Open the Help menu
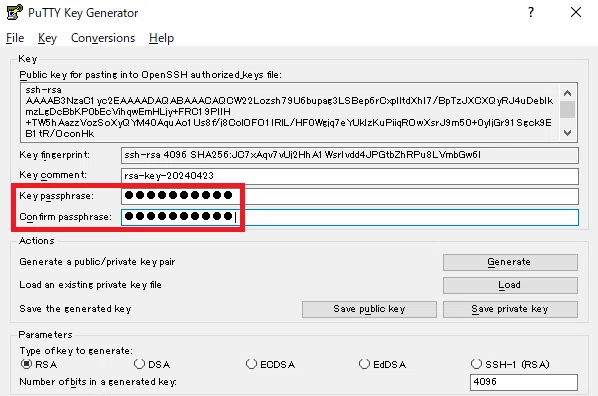598x396 pixels. [x=161, y=38]
